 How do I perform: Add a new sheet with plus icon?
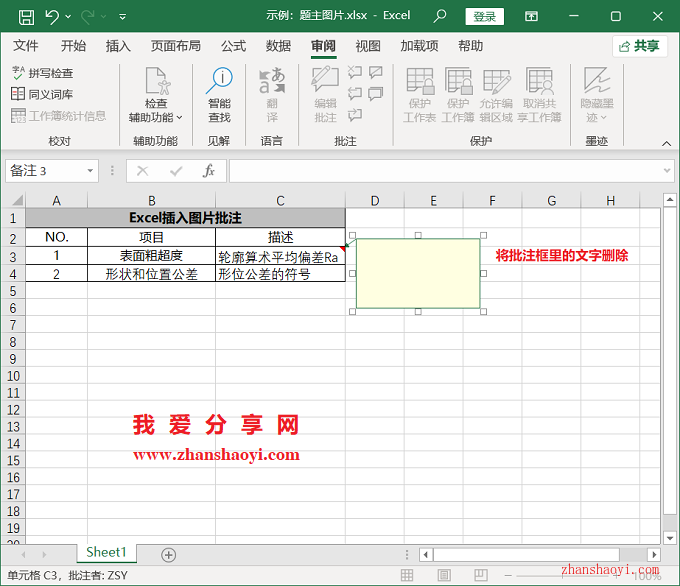[x=168, y=555]
